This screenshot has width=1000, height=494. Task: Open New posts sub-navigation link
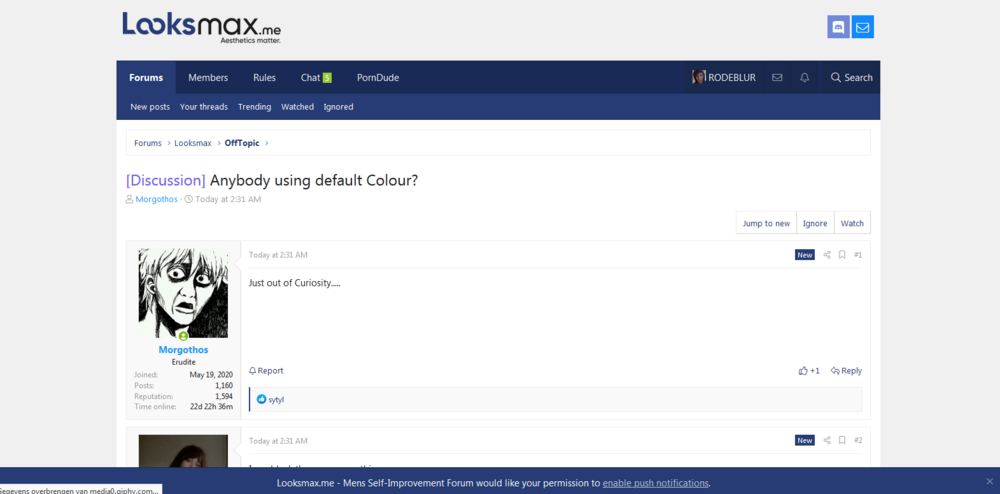coord(150,107)
